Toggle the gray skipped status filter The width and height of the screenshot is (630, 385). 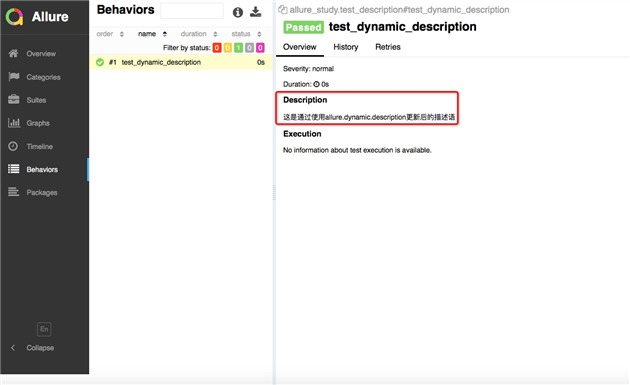click(249, 48)
